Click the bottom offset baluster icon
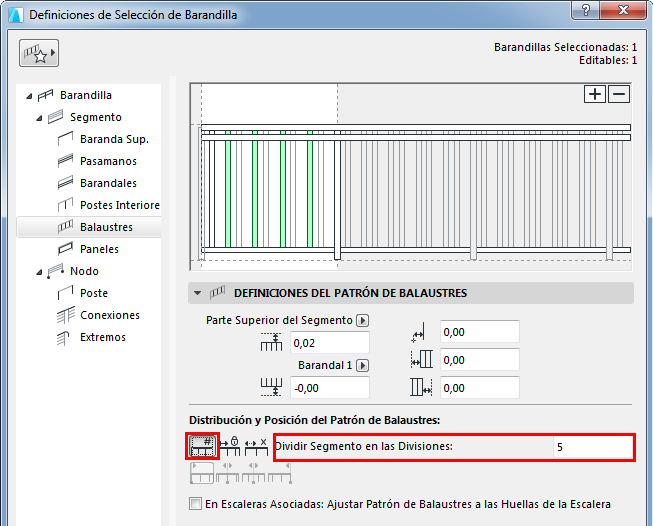This screenshot has height=526, width=653. tap(272, 387)
